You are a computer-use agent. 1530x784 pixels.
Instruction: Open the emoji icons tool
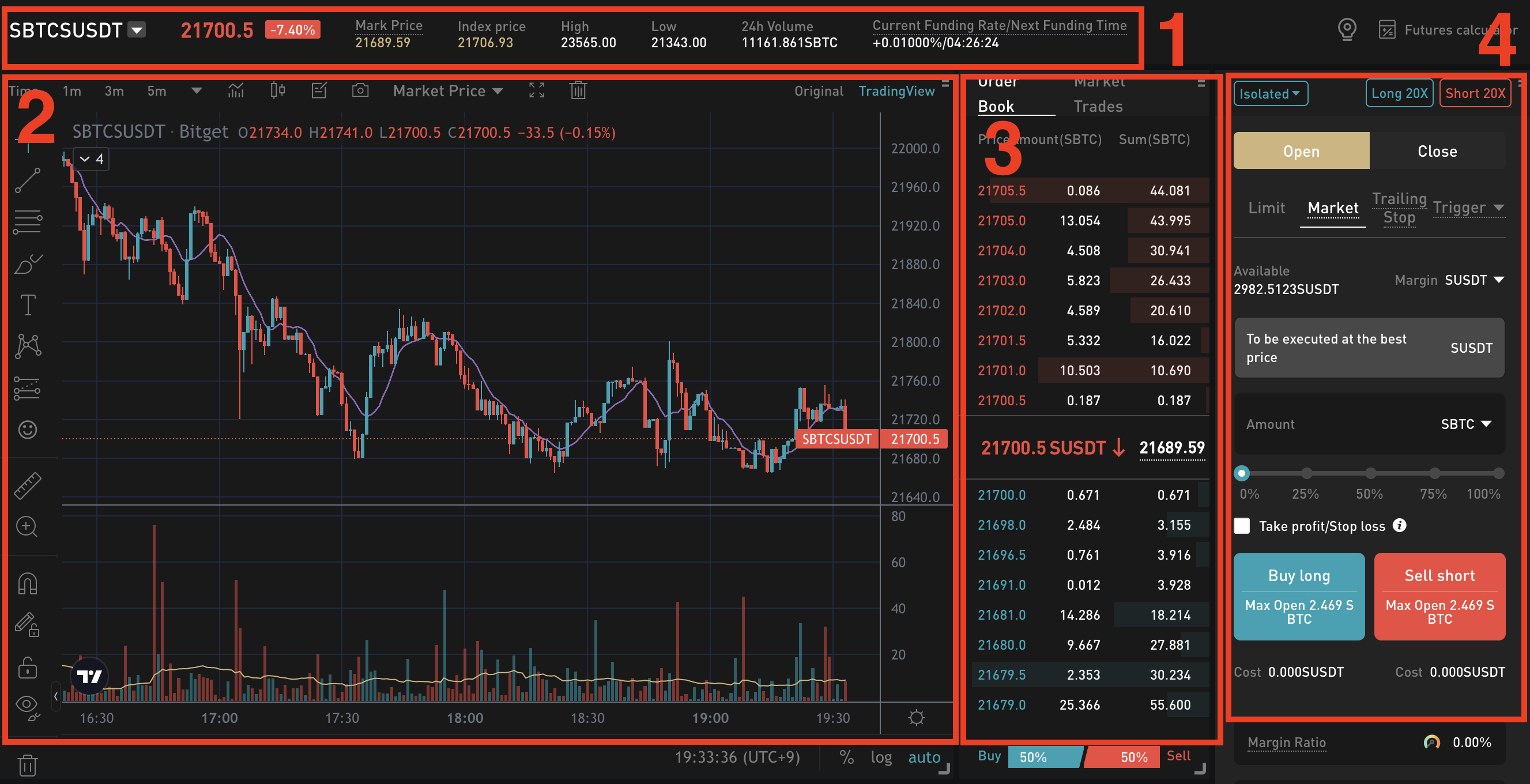tap(27, 429)
